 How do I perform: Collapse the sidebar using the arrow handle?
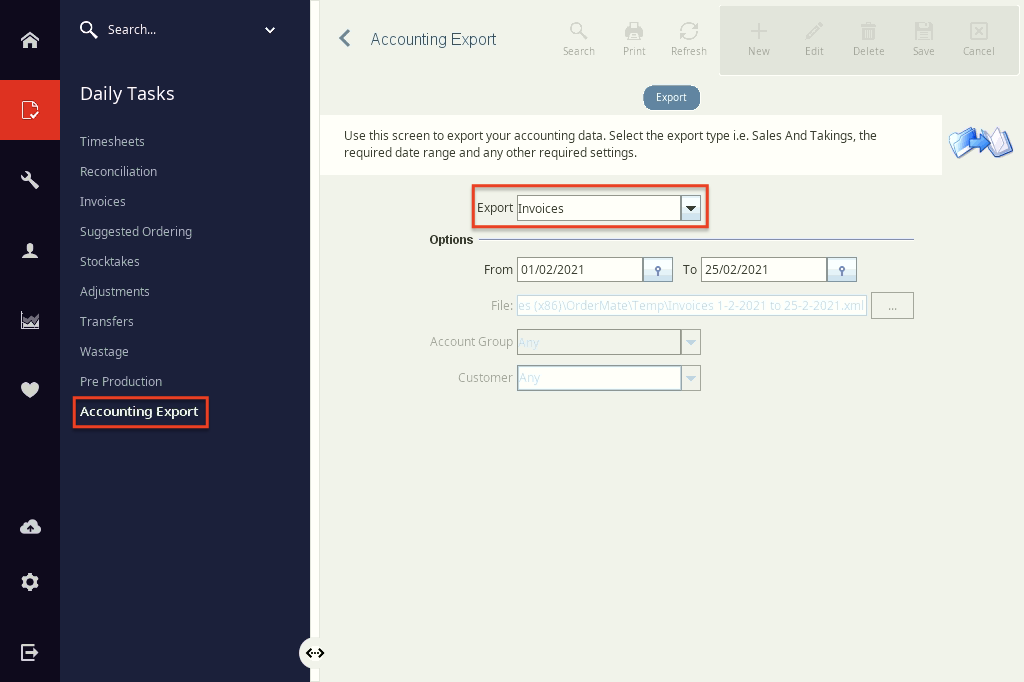tap(315, 652)
